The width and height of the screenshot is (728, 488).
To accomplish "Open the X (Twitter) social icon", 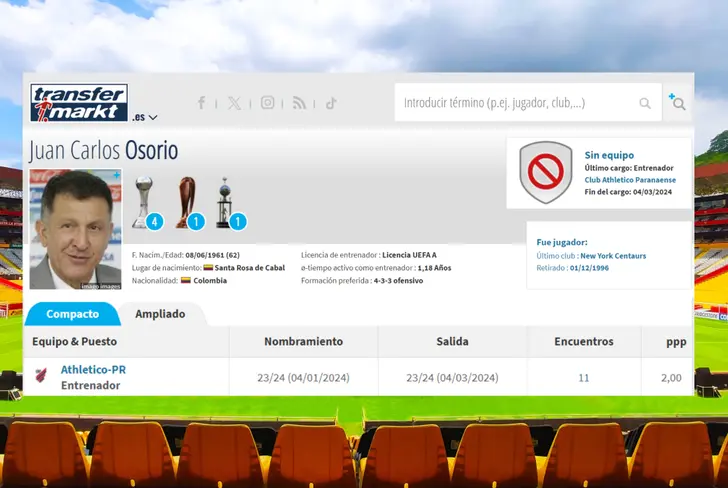I will pos(234,103).
